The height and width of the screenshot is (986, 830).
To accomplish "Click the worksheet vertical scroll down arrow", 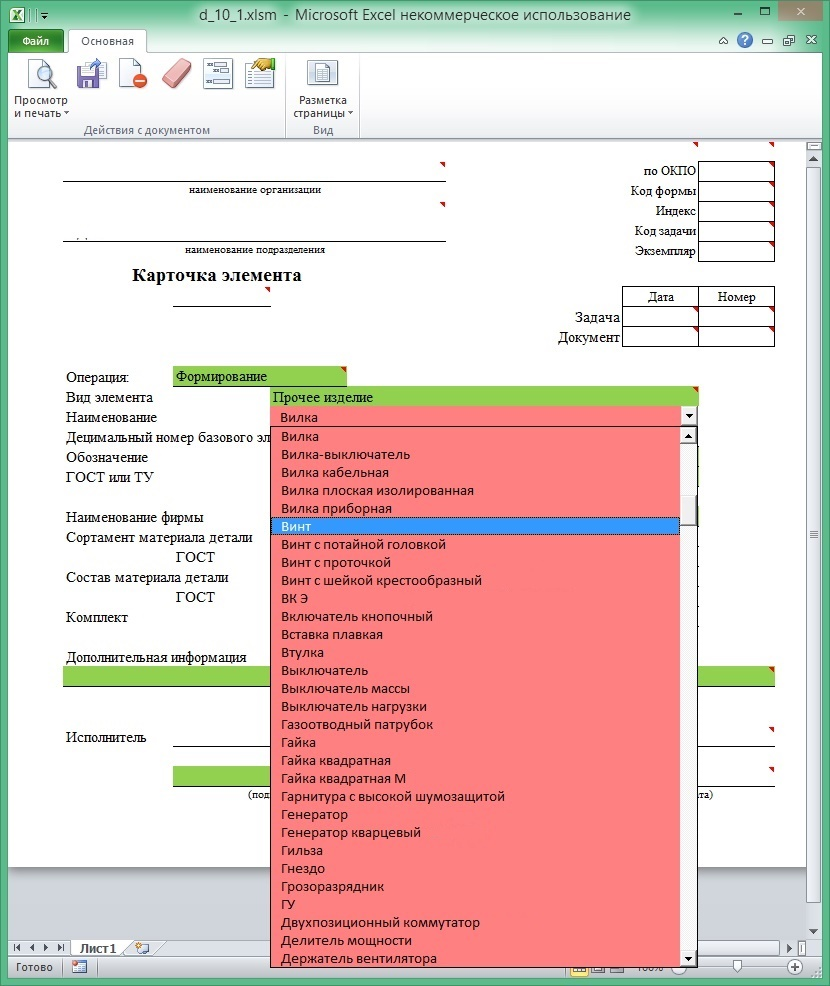I will (x=814, y=931).
